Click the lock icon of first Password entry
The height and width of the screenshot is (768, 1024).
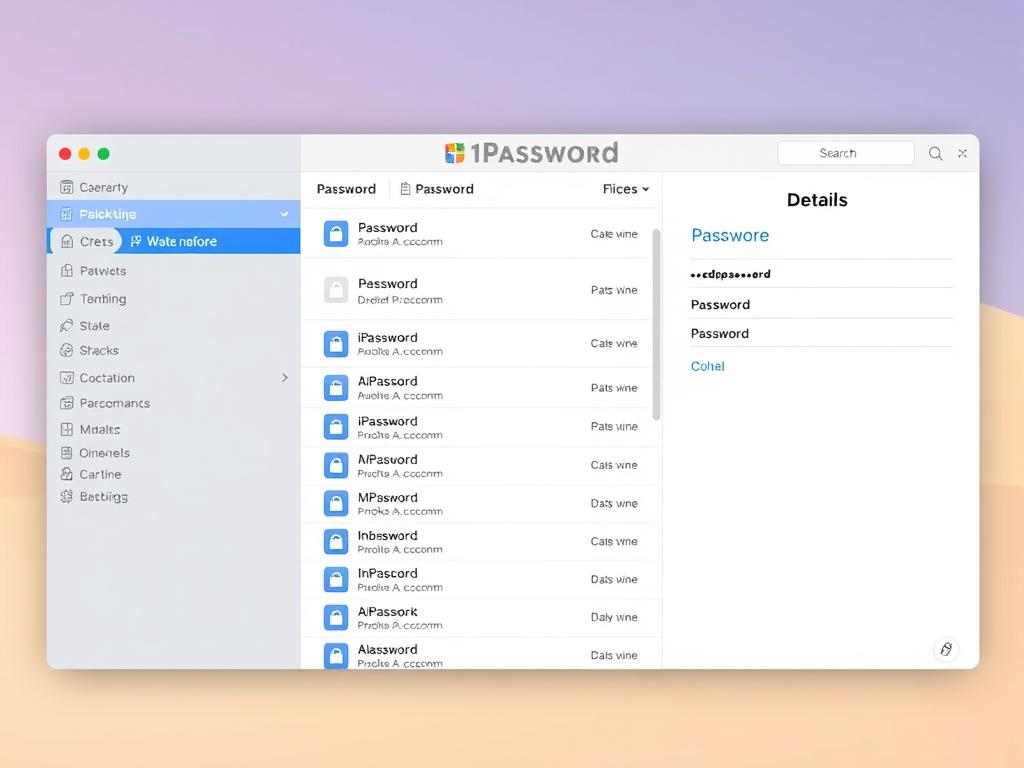tap(336, 233)
